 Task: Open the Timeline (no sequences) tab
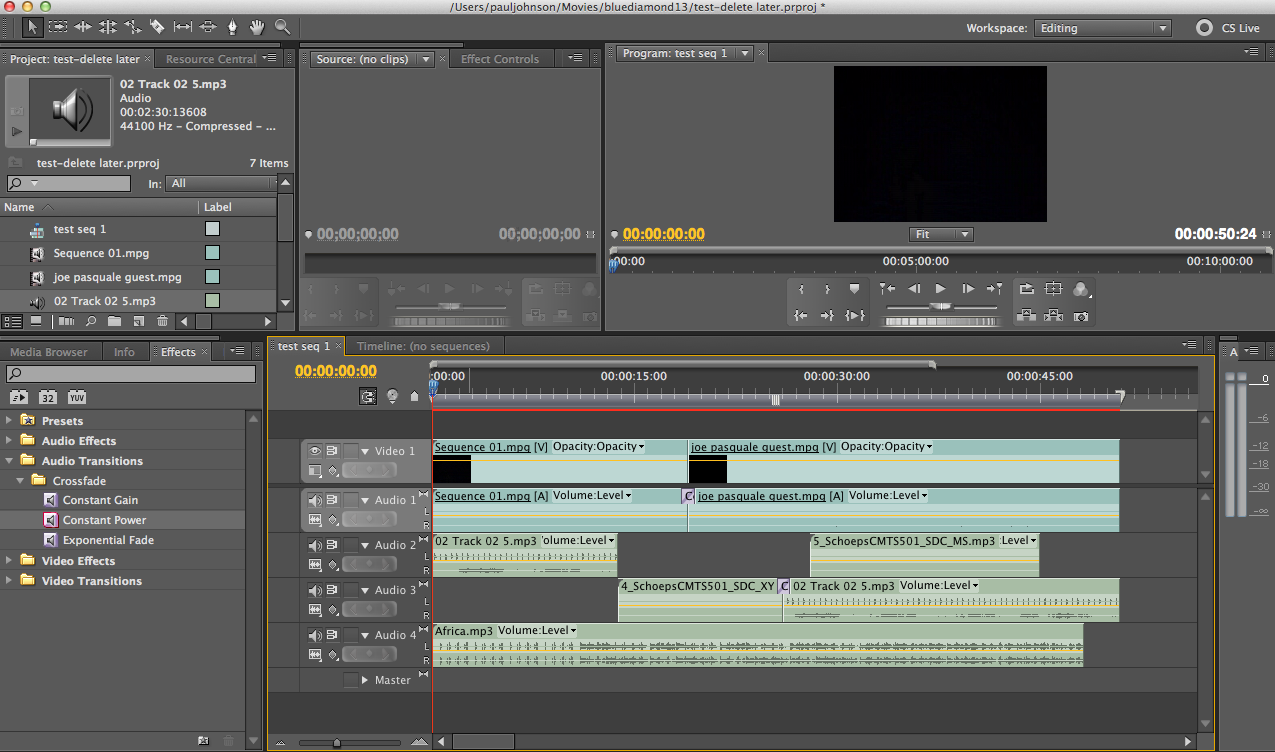[424, 346]
